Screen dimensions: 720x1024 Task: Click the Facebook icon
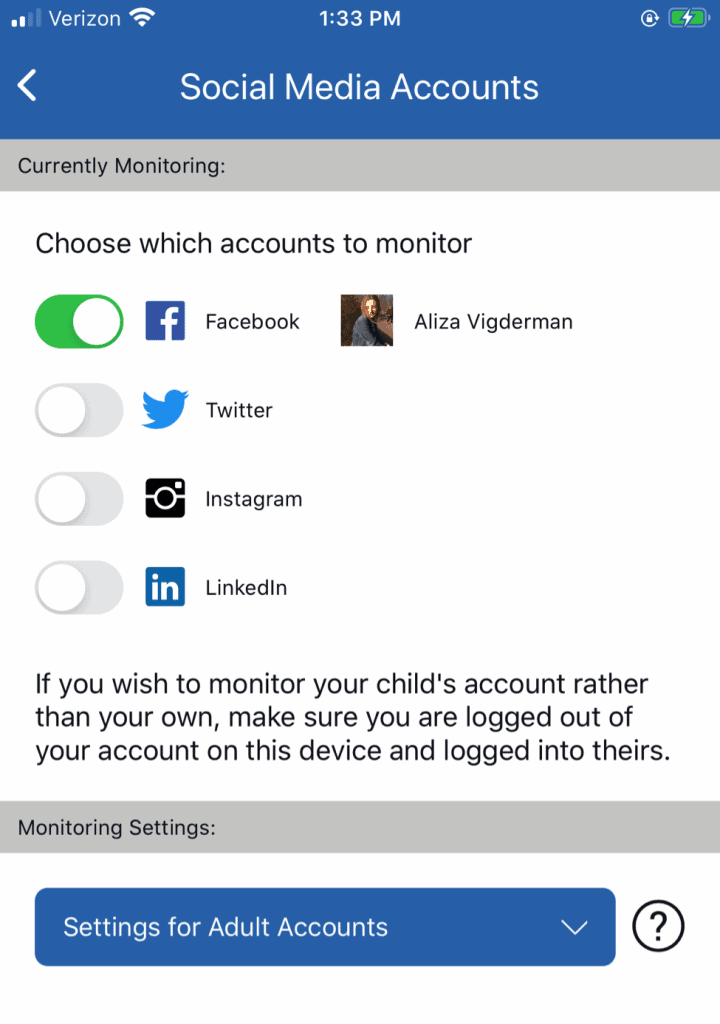[165, 321]
